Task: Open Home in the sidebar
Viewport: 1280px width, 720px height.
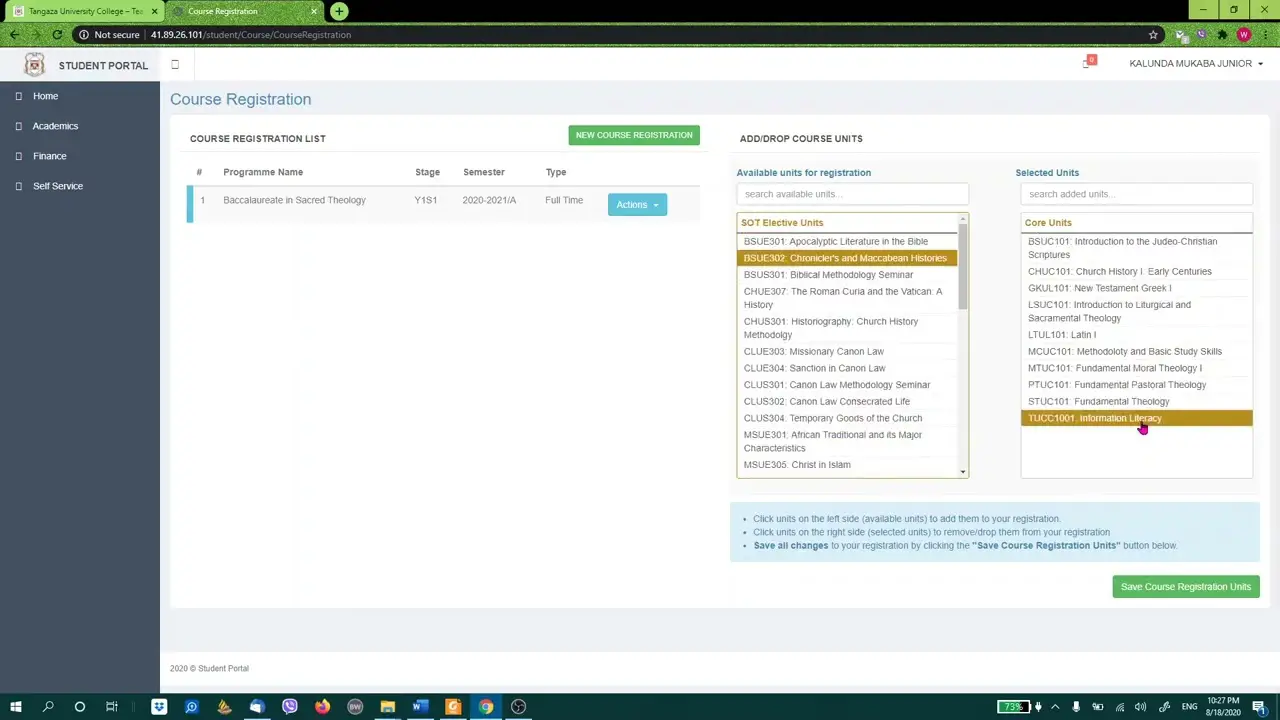Action: (x=45, y=96)
